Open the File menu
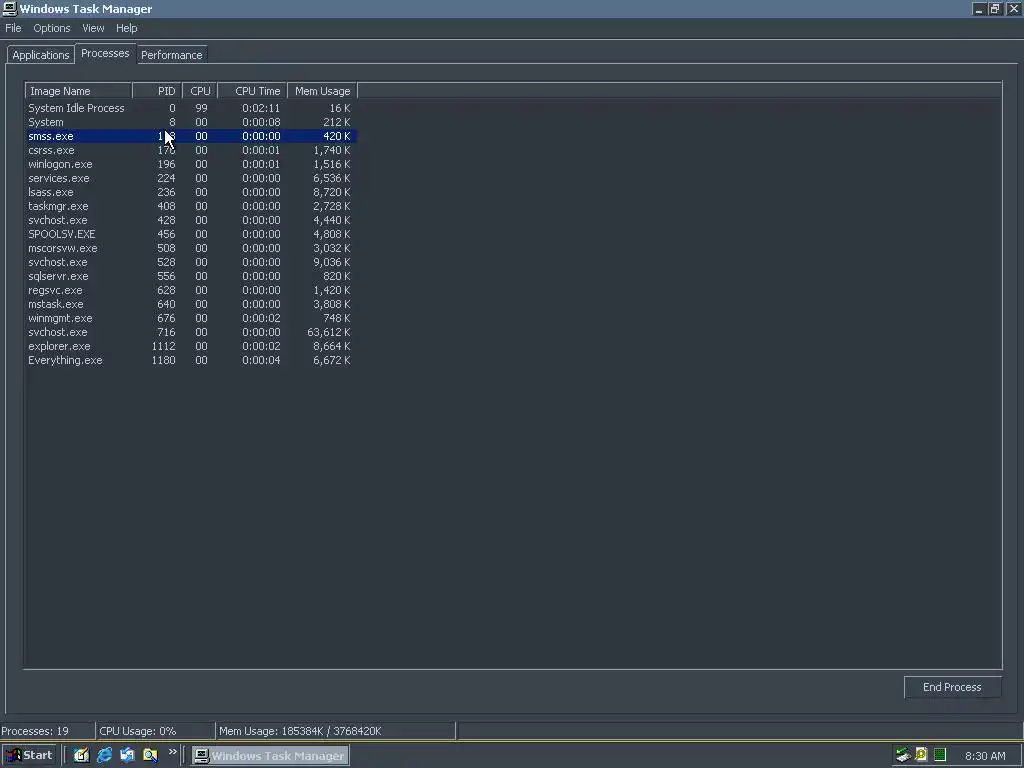 pos(13,28)
